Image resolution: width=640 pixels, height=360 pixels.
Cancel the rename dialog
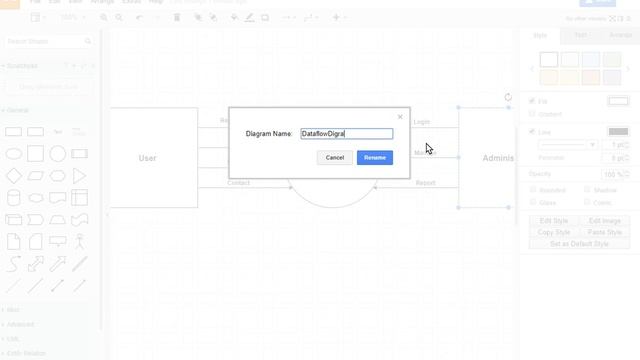335,158
